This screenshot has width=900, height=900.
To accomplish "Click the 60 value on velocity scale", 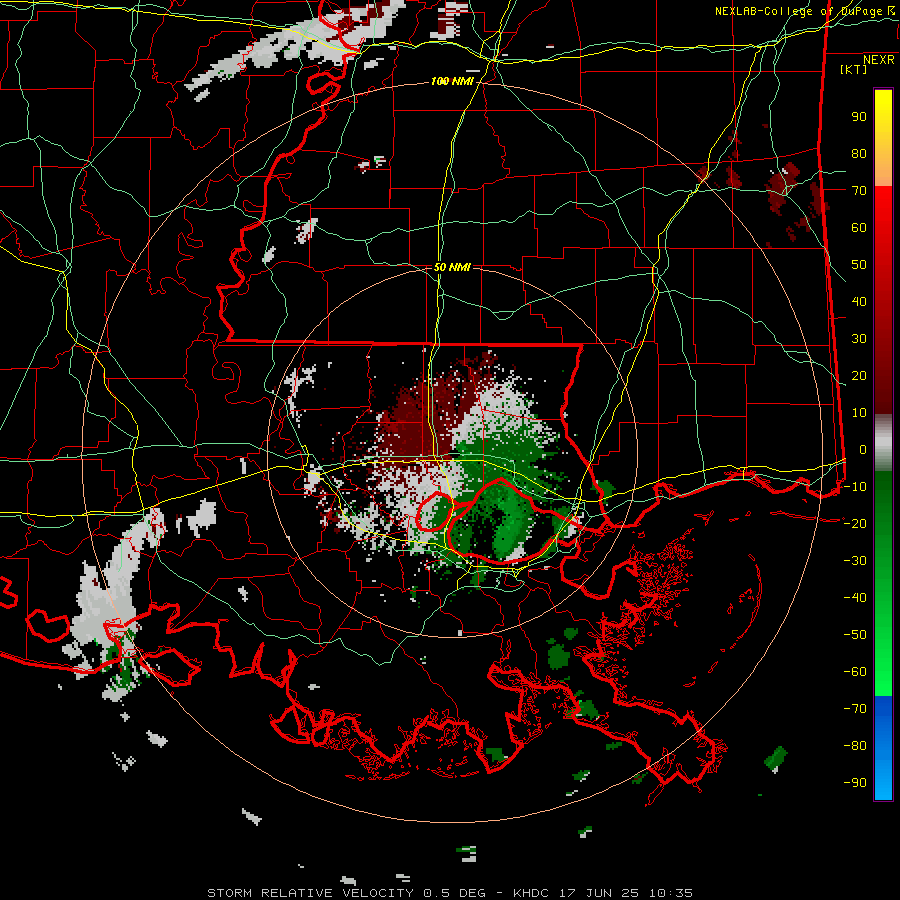I will (859, 228).
